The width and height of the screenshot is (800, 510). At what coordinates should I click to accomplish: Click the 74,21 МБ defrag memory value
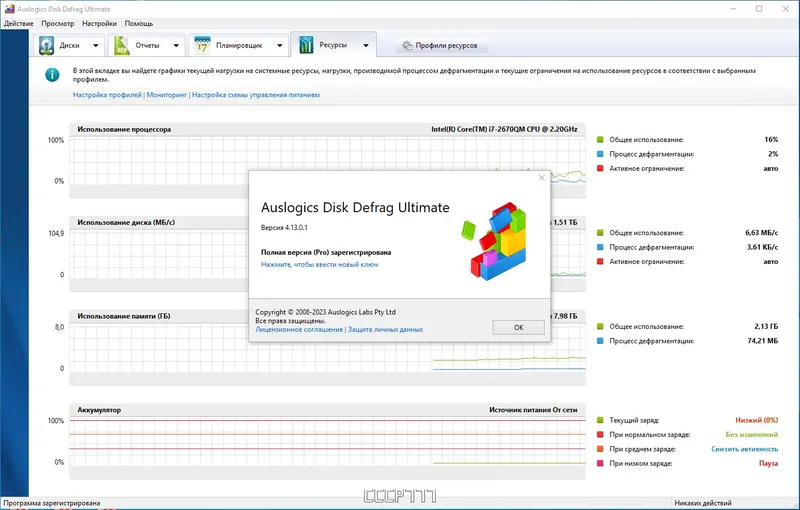(763, 341)
